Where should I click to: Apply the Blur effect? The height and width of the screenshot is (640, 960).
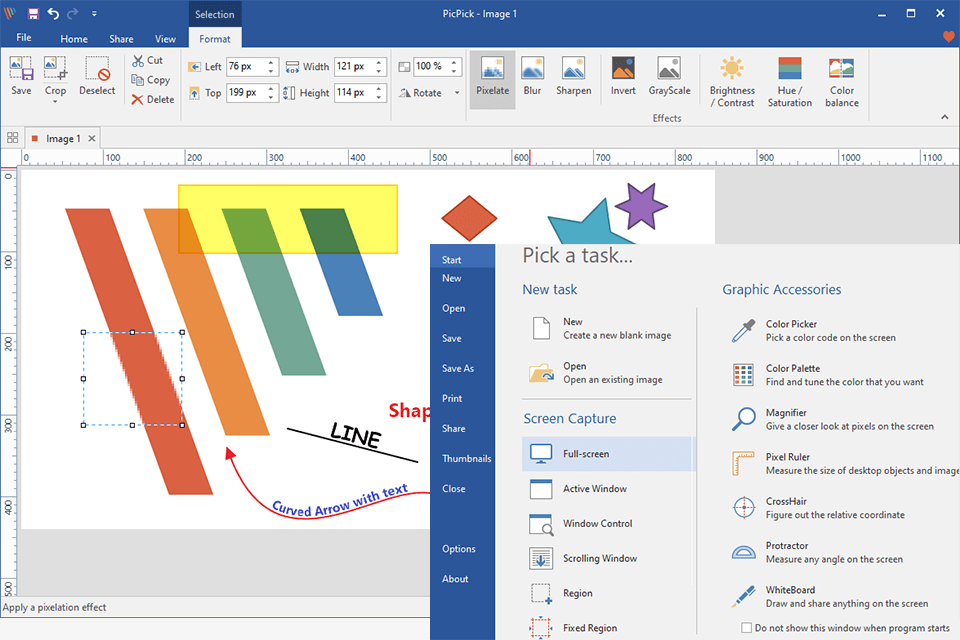click(532, 79)
